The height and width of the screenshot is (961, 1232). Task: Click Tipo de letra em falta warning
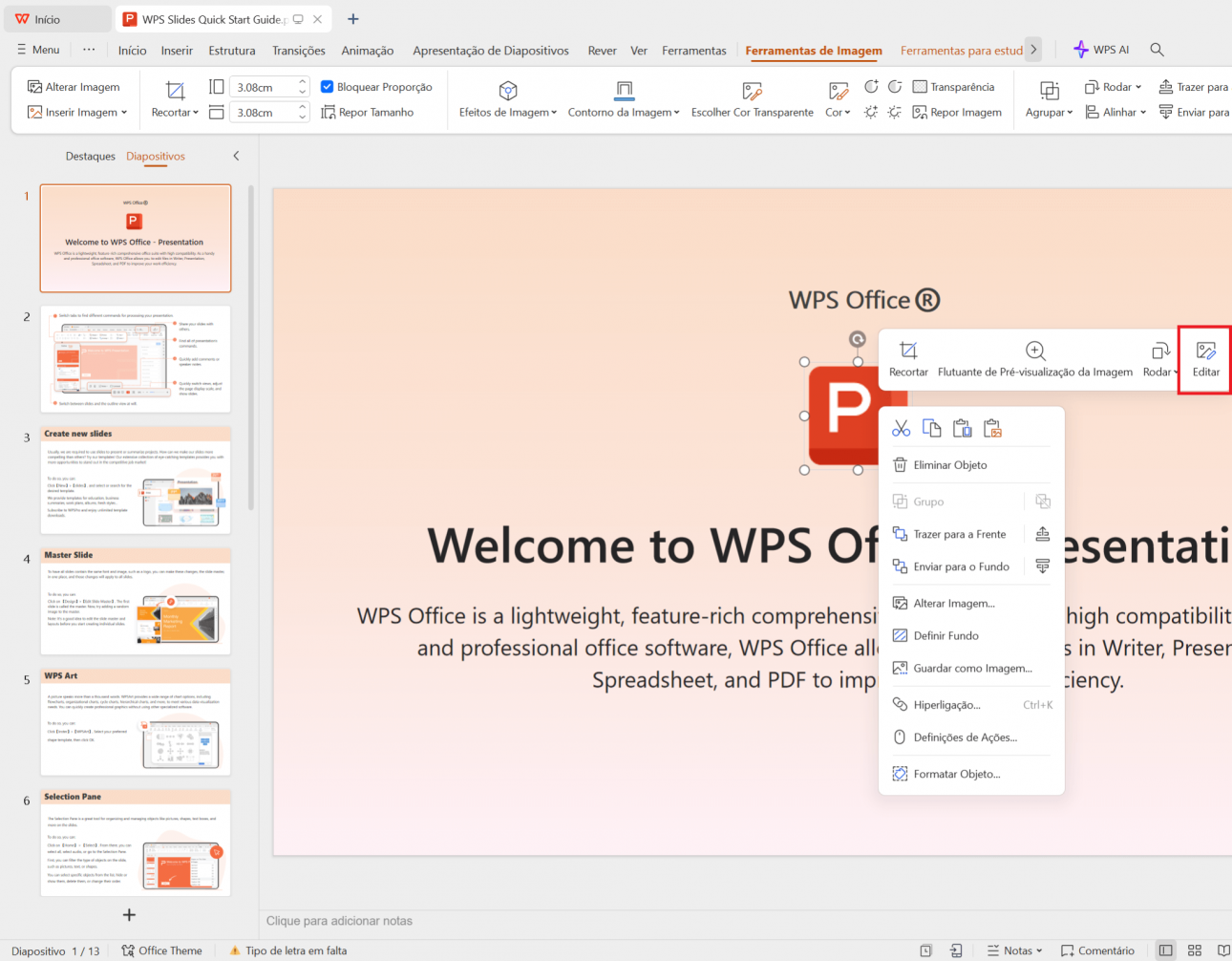[288, 950]
